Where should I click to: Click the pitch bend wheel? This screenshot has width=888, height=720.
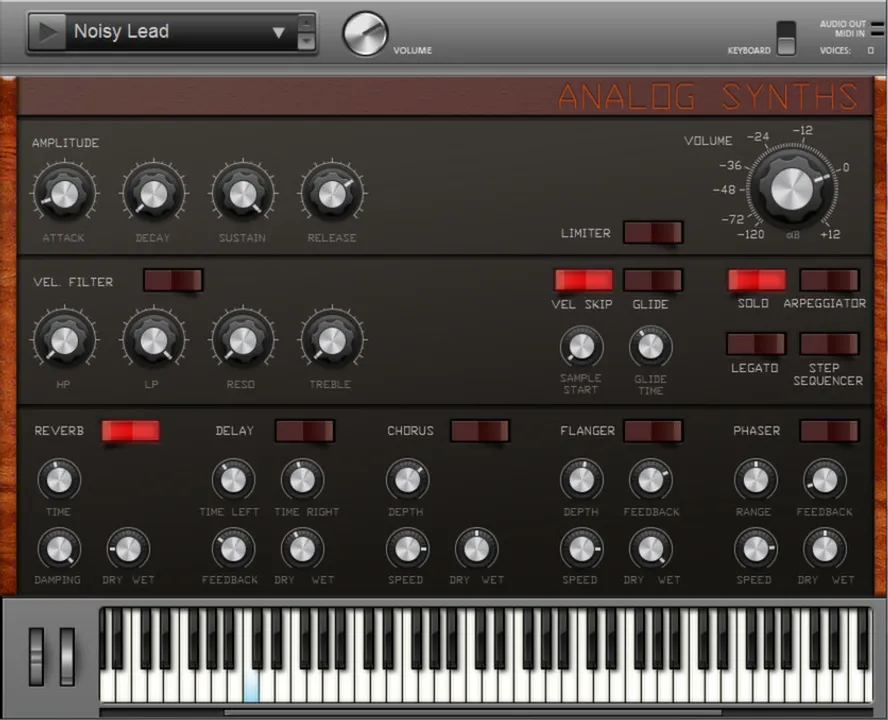coord(36,657)
